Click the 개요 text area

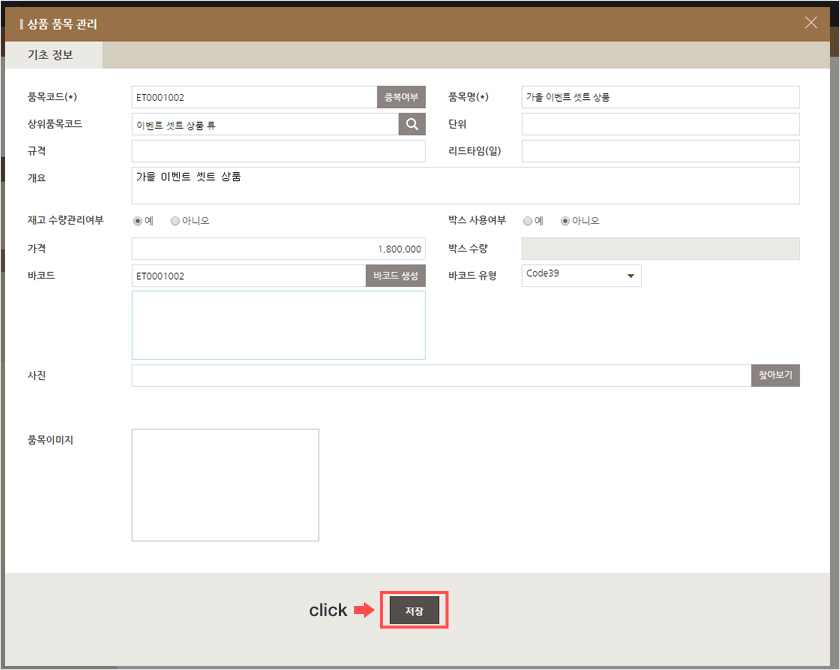pyautogui.click(x=466, y=185)
